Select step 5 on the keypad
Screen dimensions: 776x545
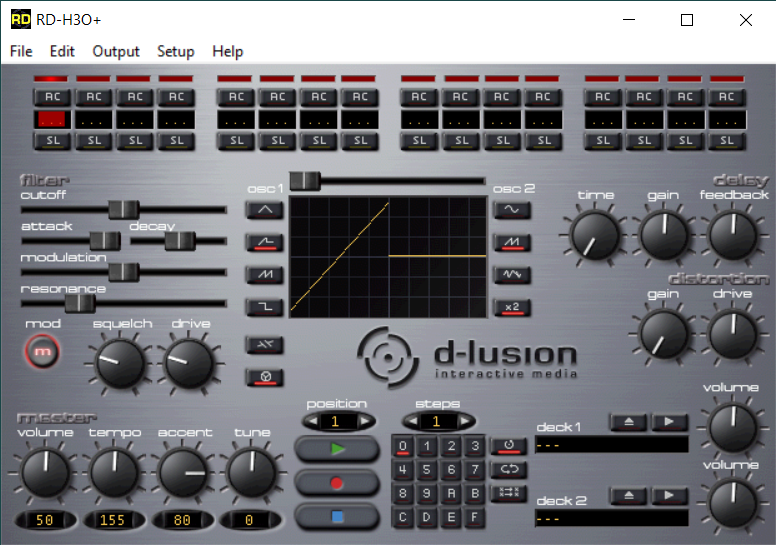[427, 470]
